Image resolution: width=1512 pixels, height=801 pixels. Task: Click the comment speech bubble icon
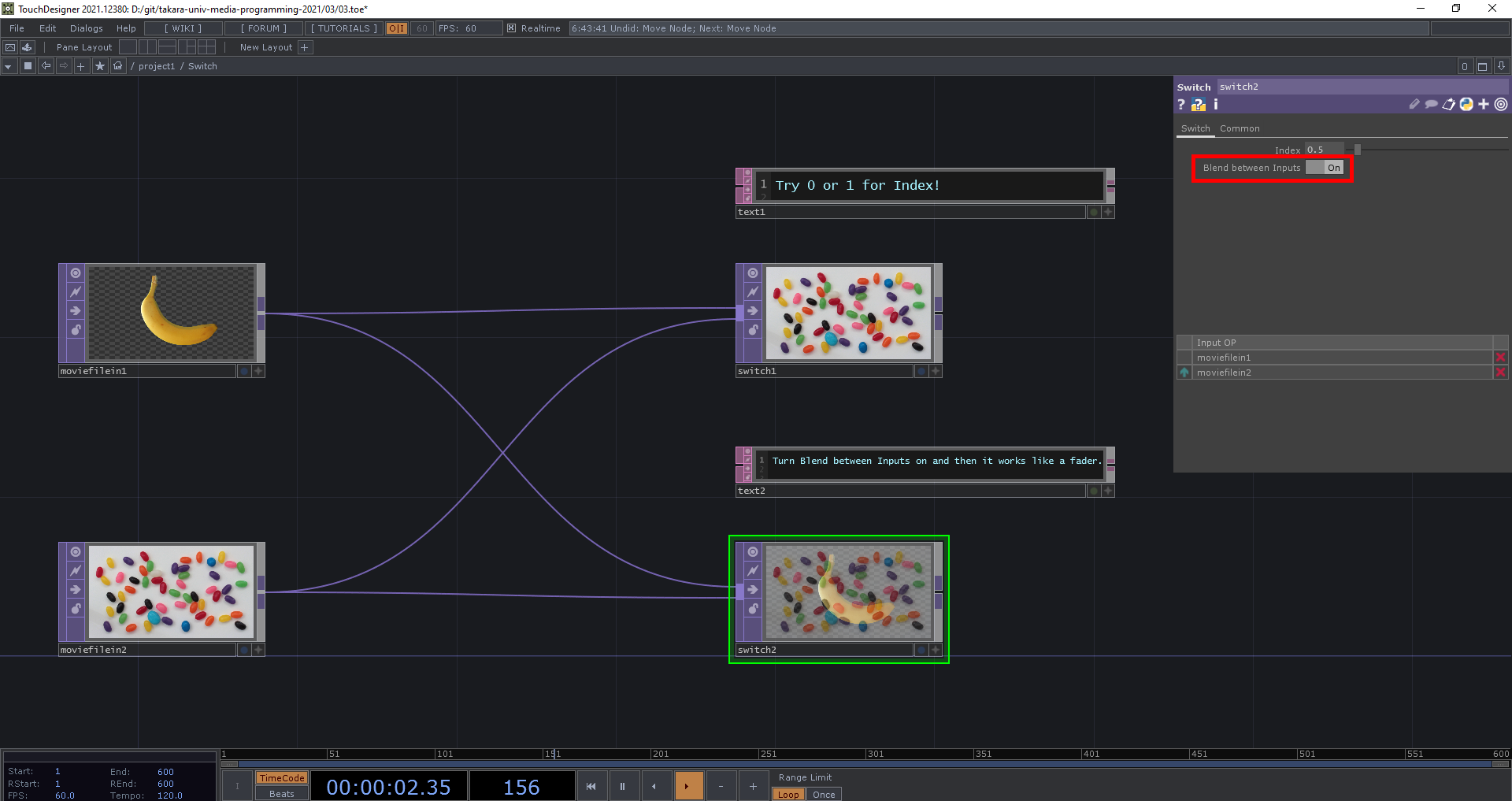[x=1431, y=105]
